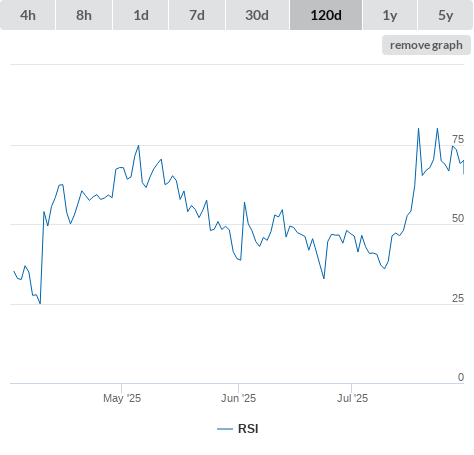Click the 50 value axis label

(x=458, y=218)
